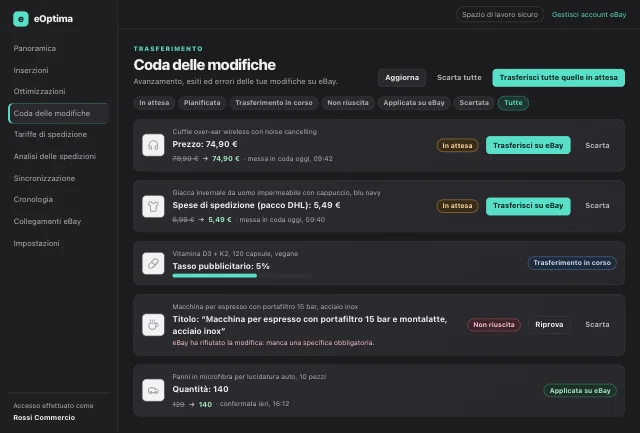This screenshot has width=640, height=433.
Task: Open the Gestisci account eBay link
Action: tap(589, 15)
